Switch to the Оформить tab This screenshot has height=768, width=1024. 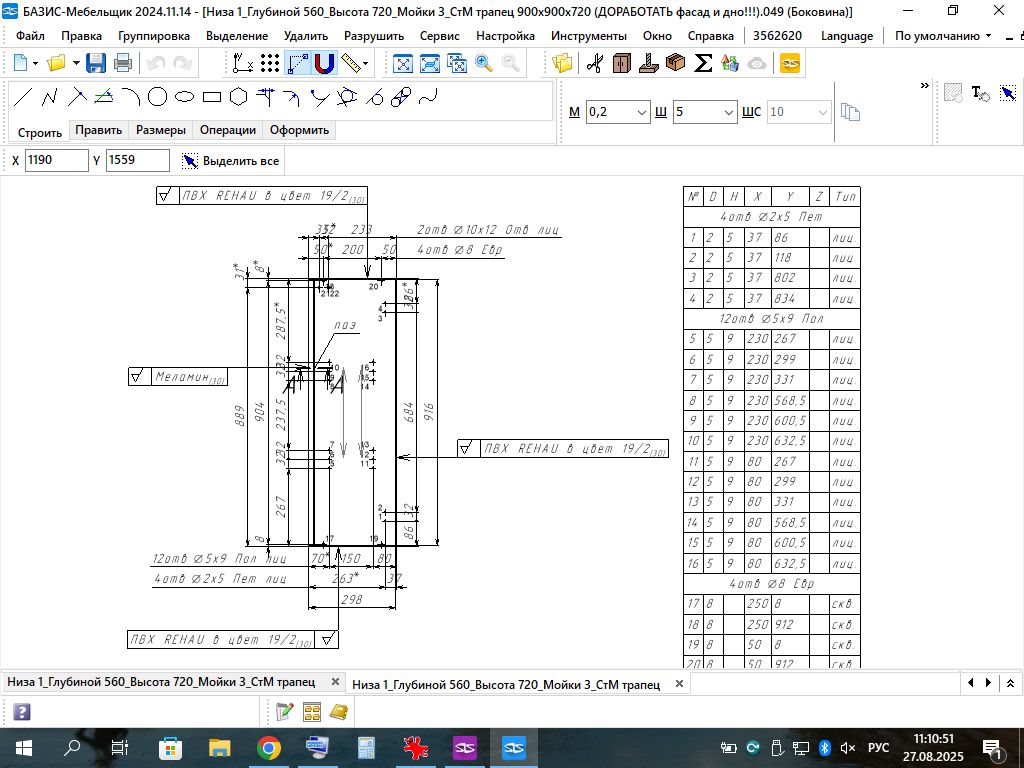click(299, 130)
